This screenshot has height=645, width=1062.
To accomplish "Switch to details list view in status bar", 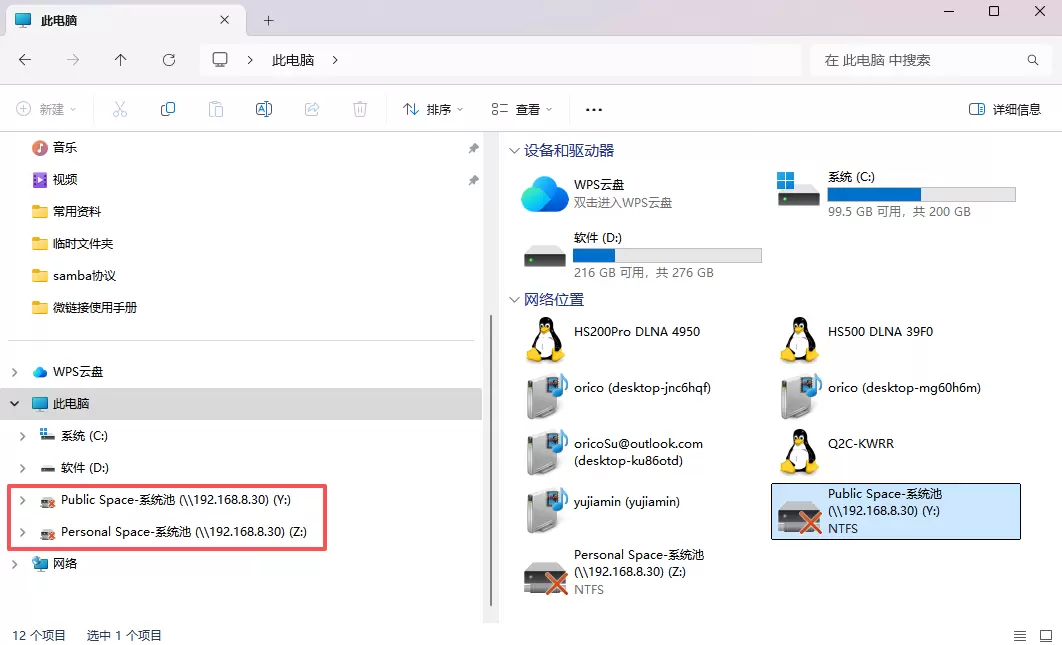I will [1019, 636].
